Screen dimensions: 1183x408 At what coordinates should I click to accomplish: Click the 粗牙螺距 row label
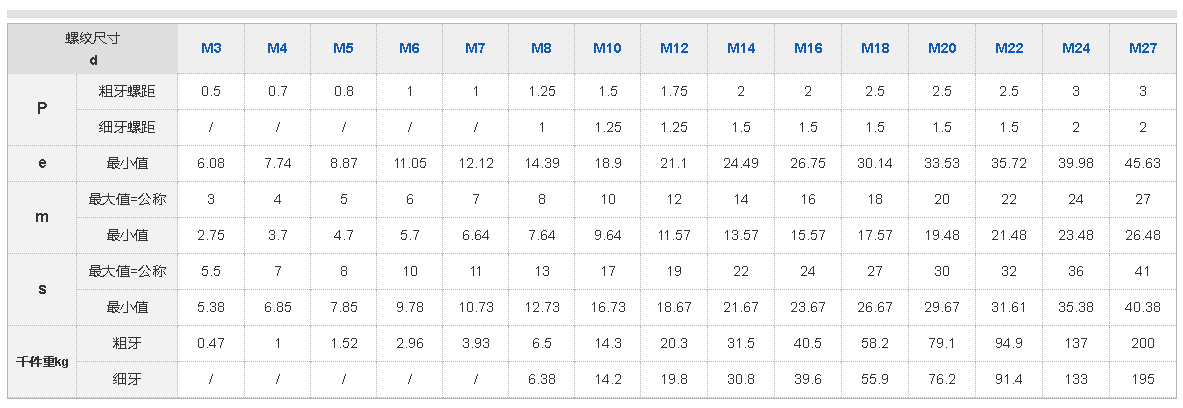[127, 91]
